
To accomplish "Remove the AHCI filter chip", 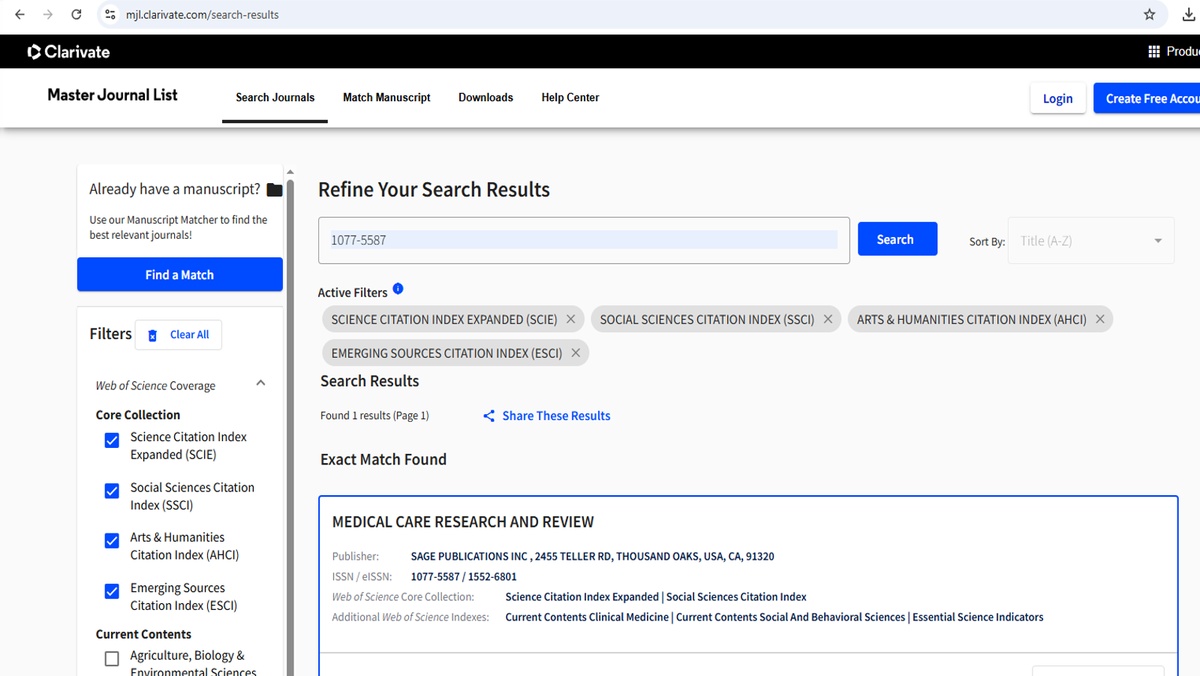I will 1100,319.
